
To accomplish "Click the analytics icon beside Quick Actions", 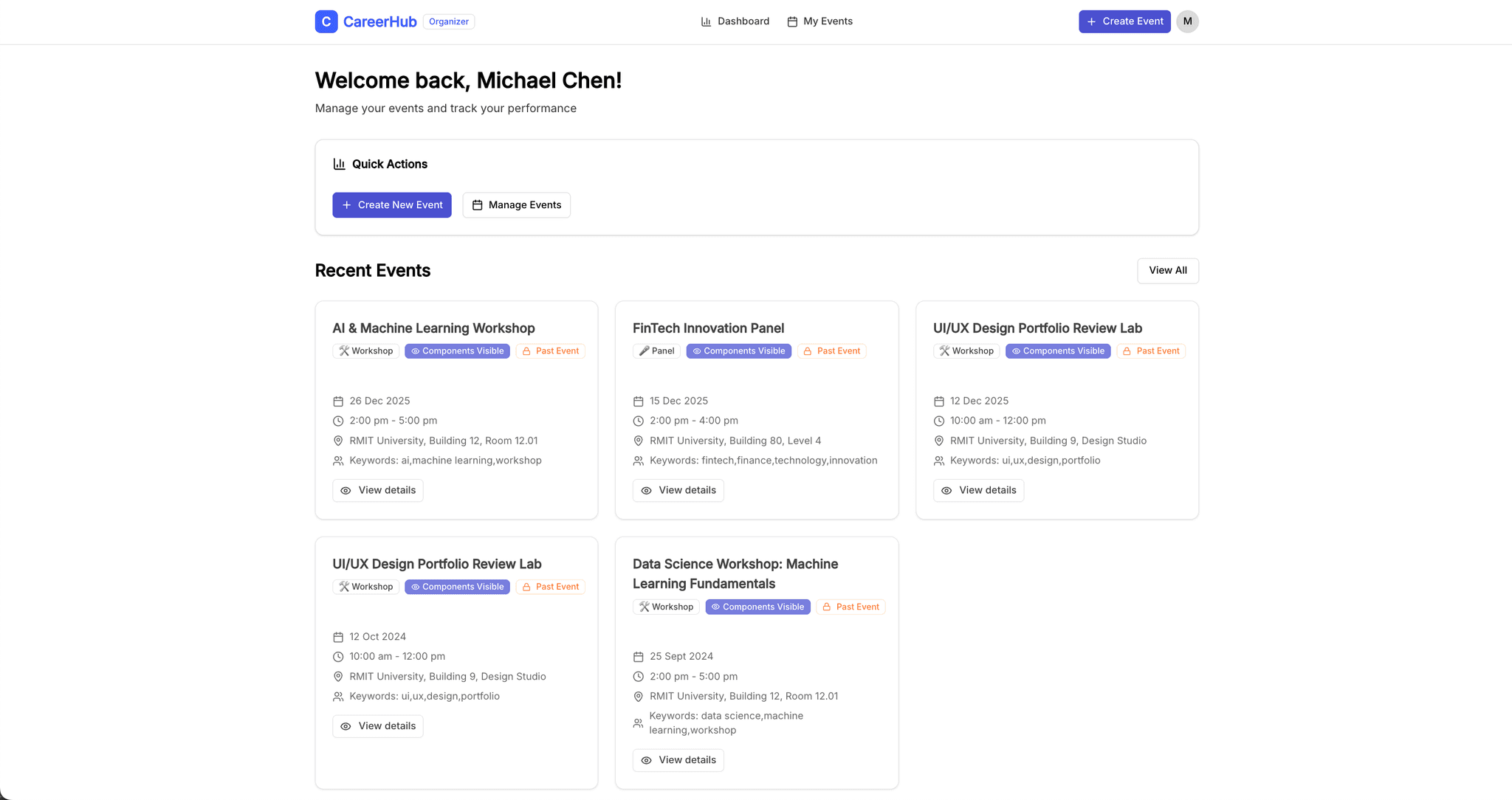I will click(340, 164).
